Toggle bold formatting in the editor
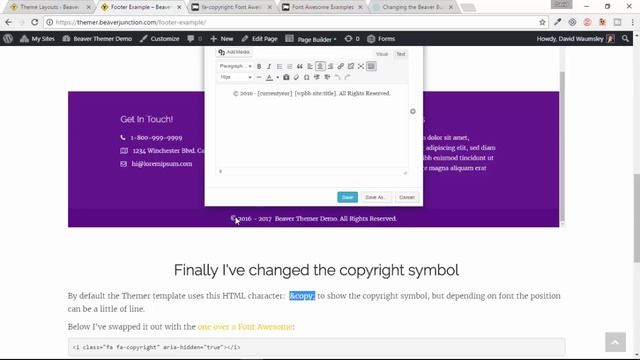Viewport: 640px width, 360px height. click(x=259, y=66)
